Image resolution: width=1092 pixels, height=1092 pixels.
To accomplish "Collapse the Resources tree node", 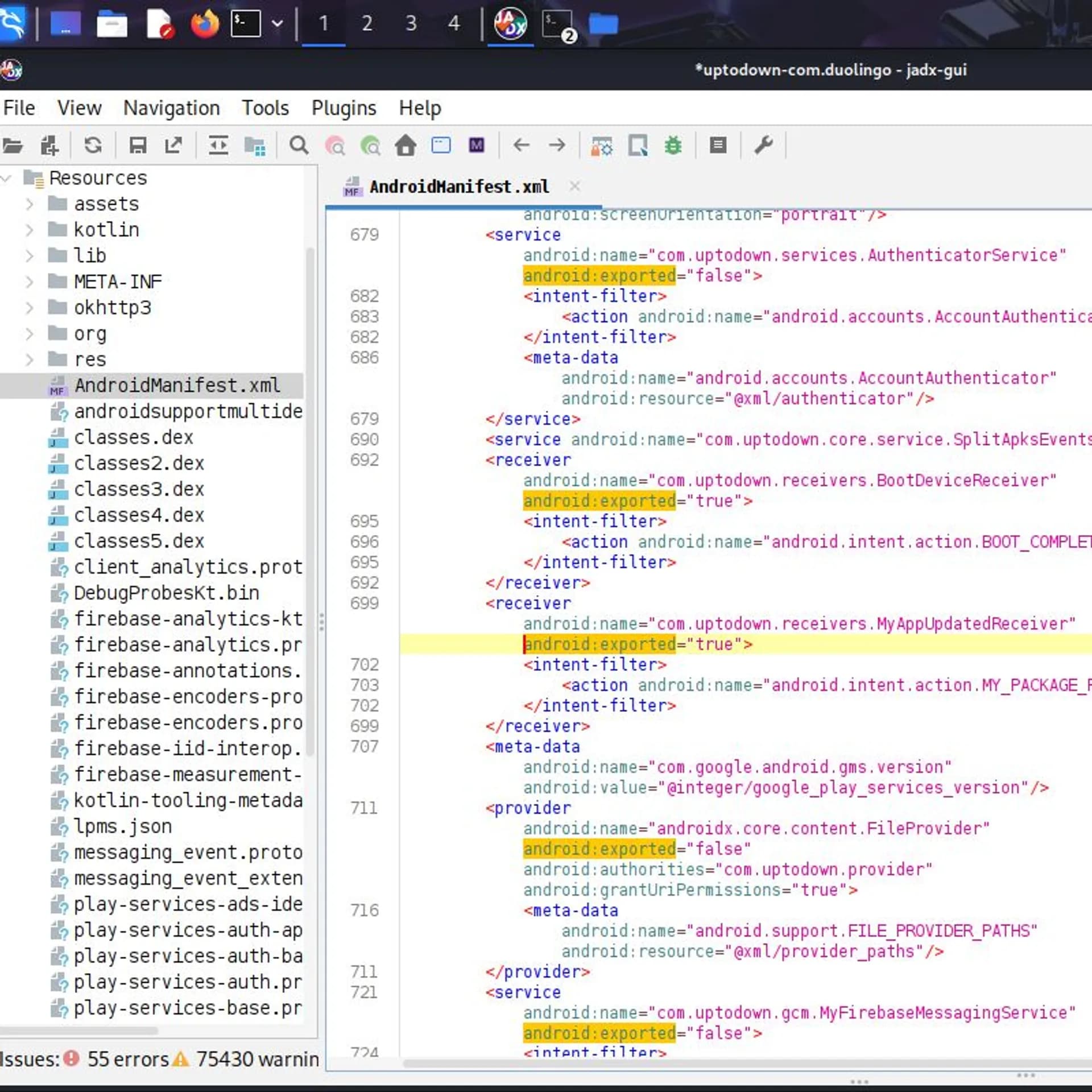I will (7, 178).
